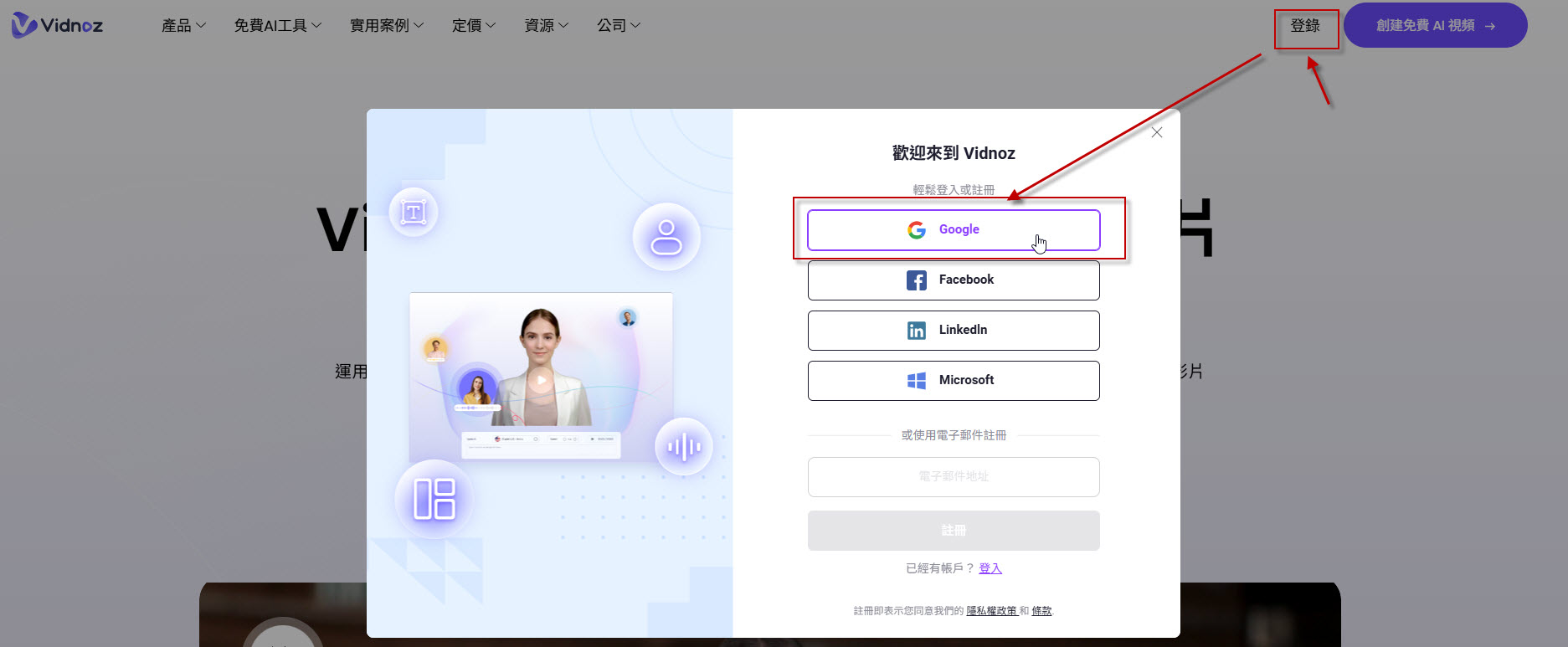Screen dimensions: 1568x647
Task: Sign in with Google
Action: pyautogui.click(x=954, y=230)
